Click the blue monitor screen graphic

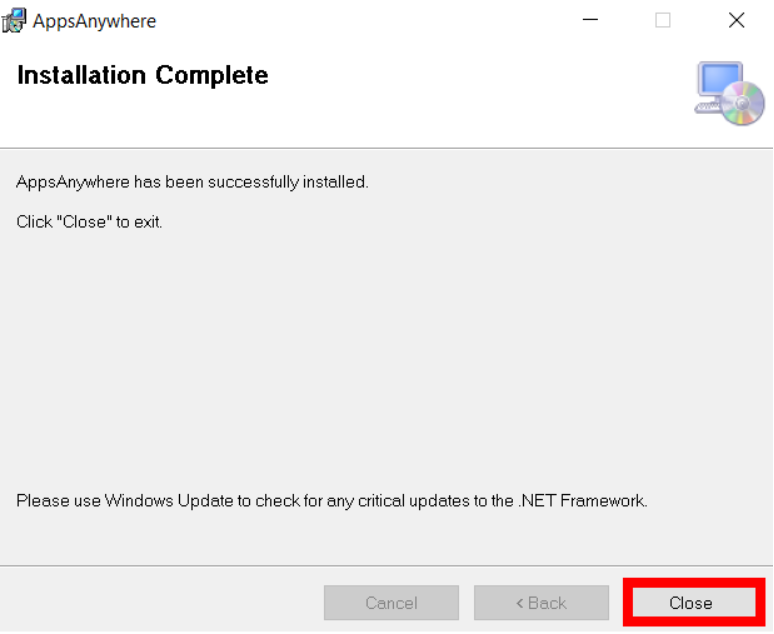coord(720,79)
